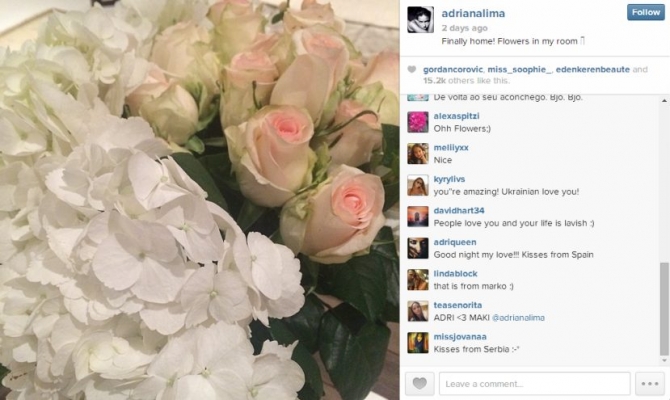Screen dimensions: 670x400
Task: Click in the Leave a comment field
Action: 535,383
